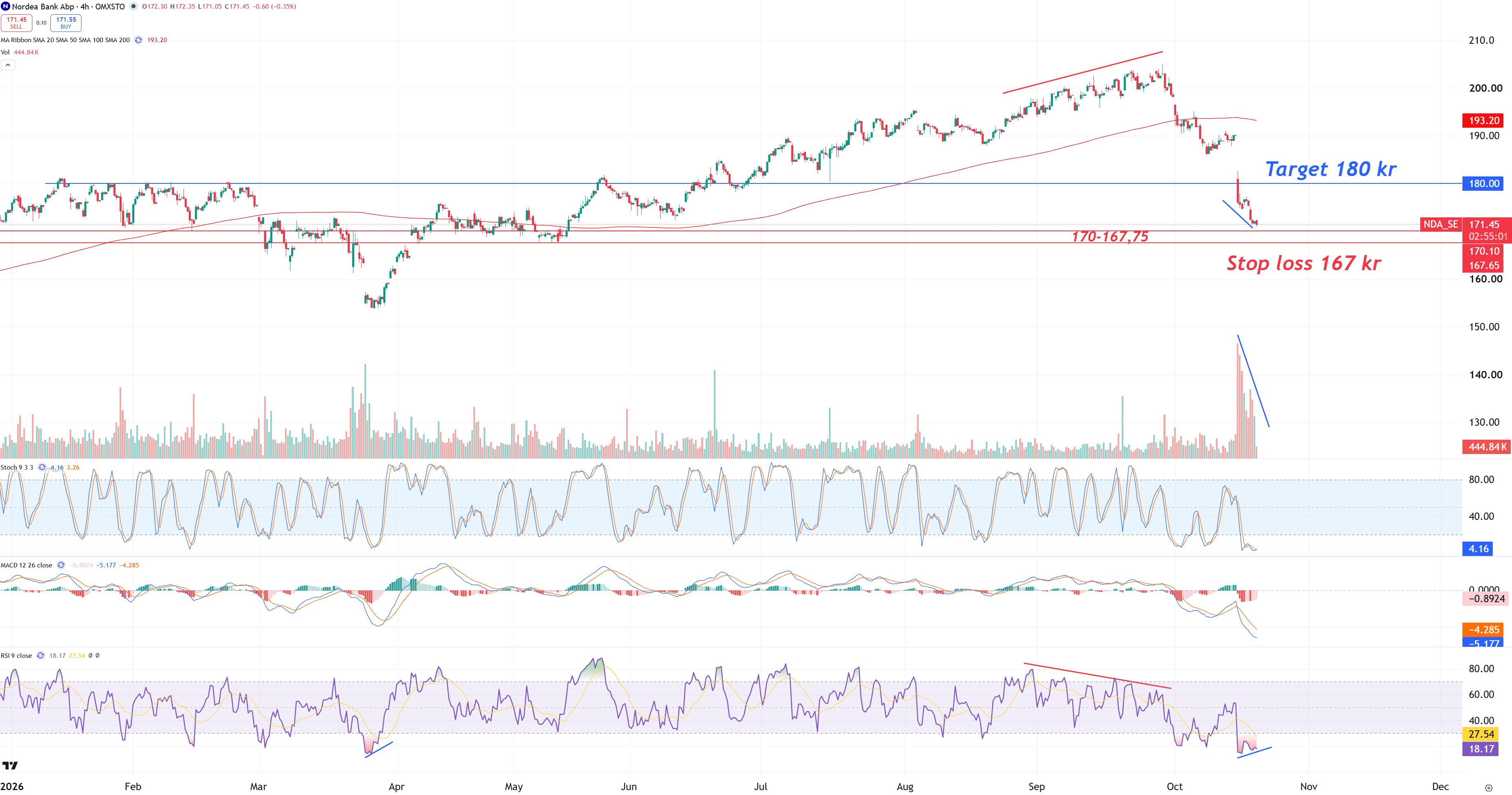Select the MA Ribbon indicator legend
Image resolution: width=1512 pixels, height=795 pixels.
point(65,40)
